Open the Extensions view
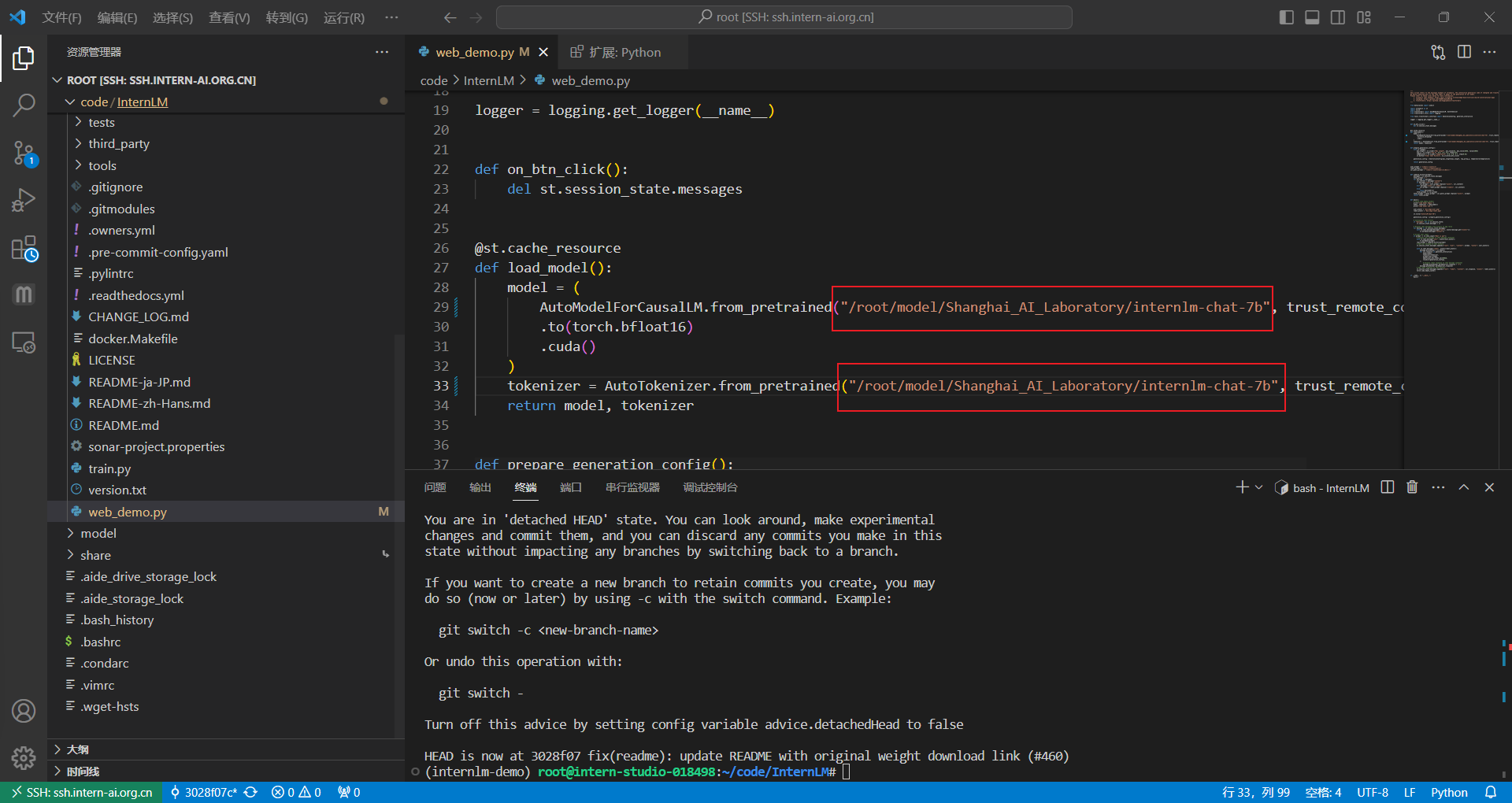The image size is (1512, 803). [24, 249]
